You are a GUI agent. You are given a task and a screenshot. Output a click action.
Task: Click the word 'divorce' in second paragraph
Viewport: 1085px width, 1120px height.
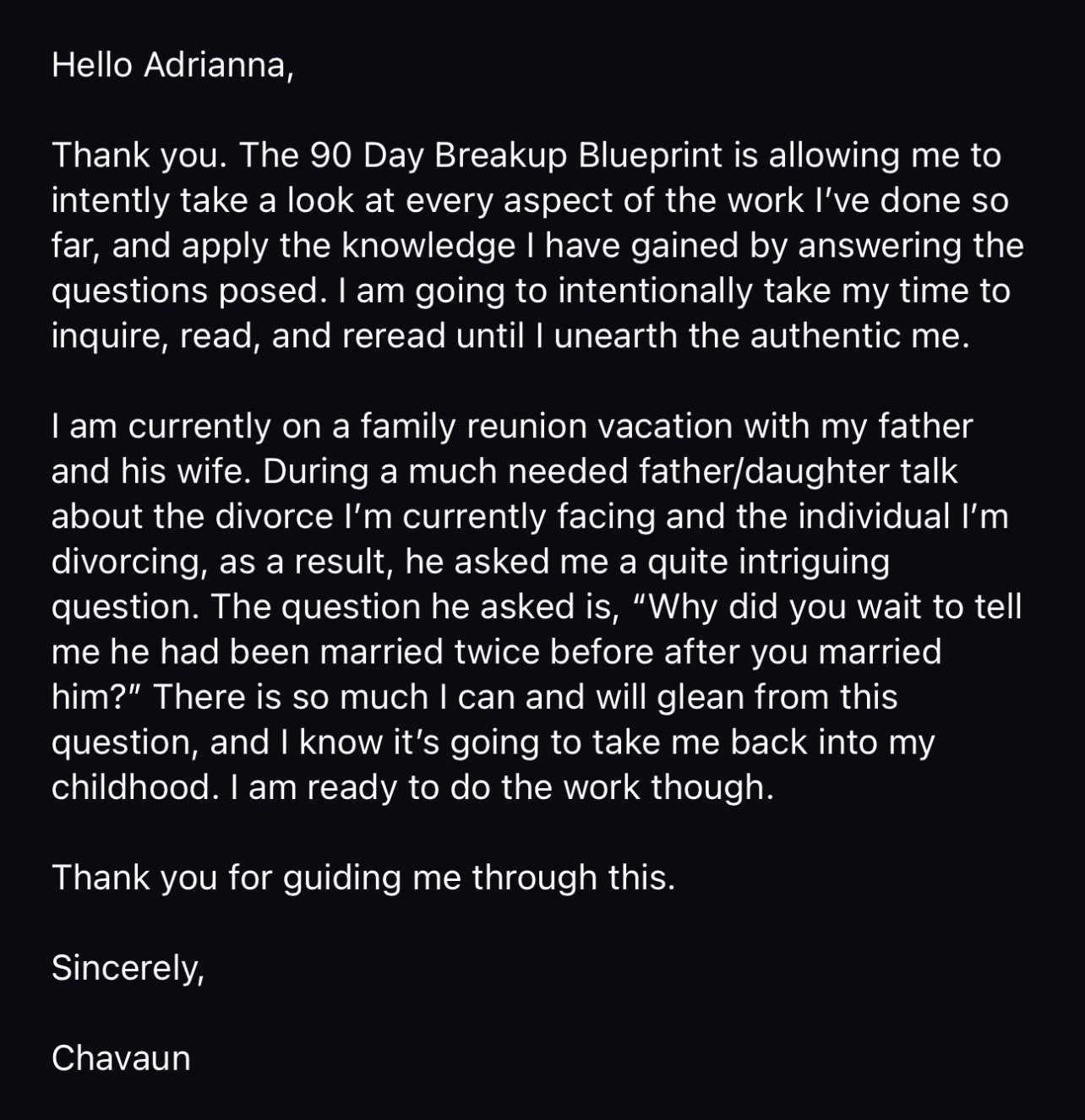[x=274, y=516]
